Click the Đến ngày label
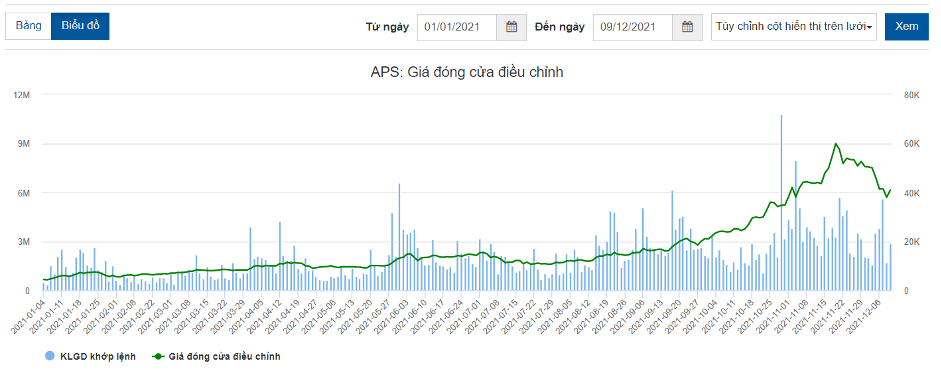Viewport: 941px width, 370px height. [559, 27]
